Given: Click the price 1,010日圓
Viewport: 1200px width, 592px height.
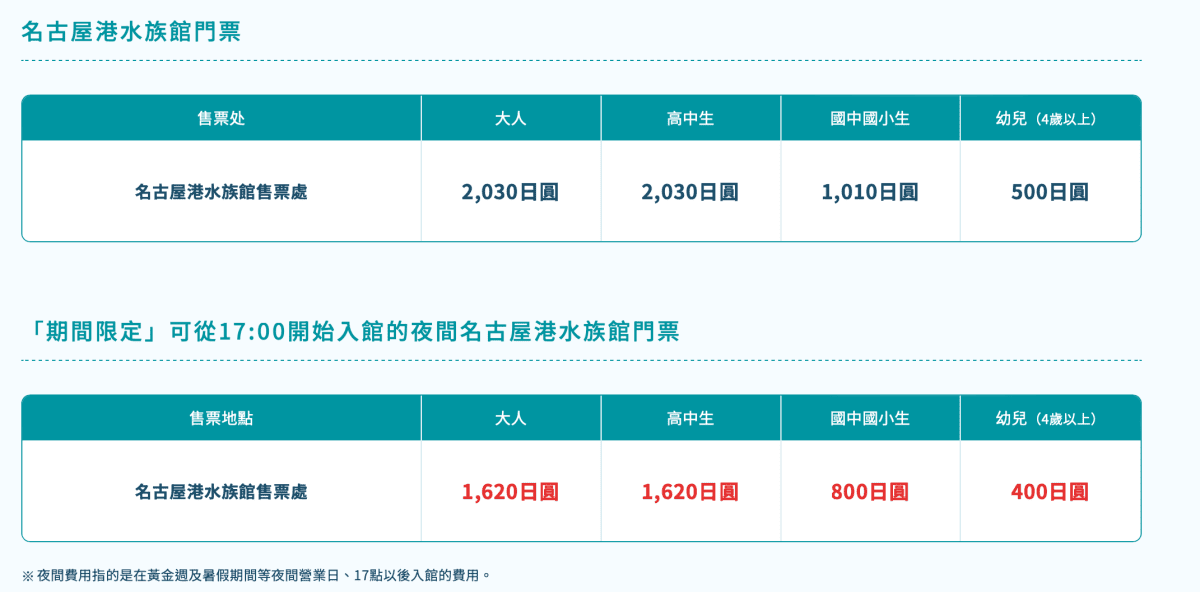Looking at the screenshot, I should point(870,192).
